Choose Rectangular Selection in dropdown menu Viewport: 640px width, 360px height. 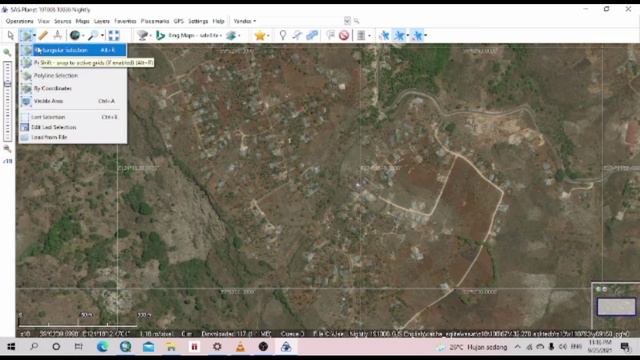pos(73,50)
